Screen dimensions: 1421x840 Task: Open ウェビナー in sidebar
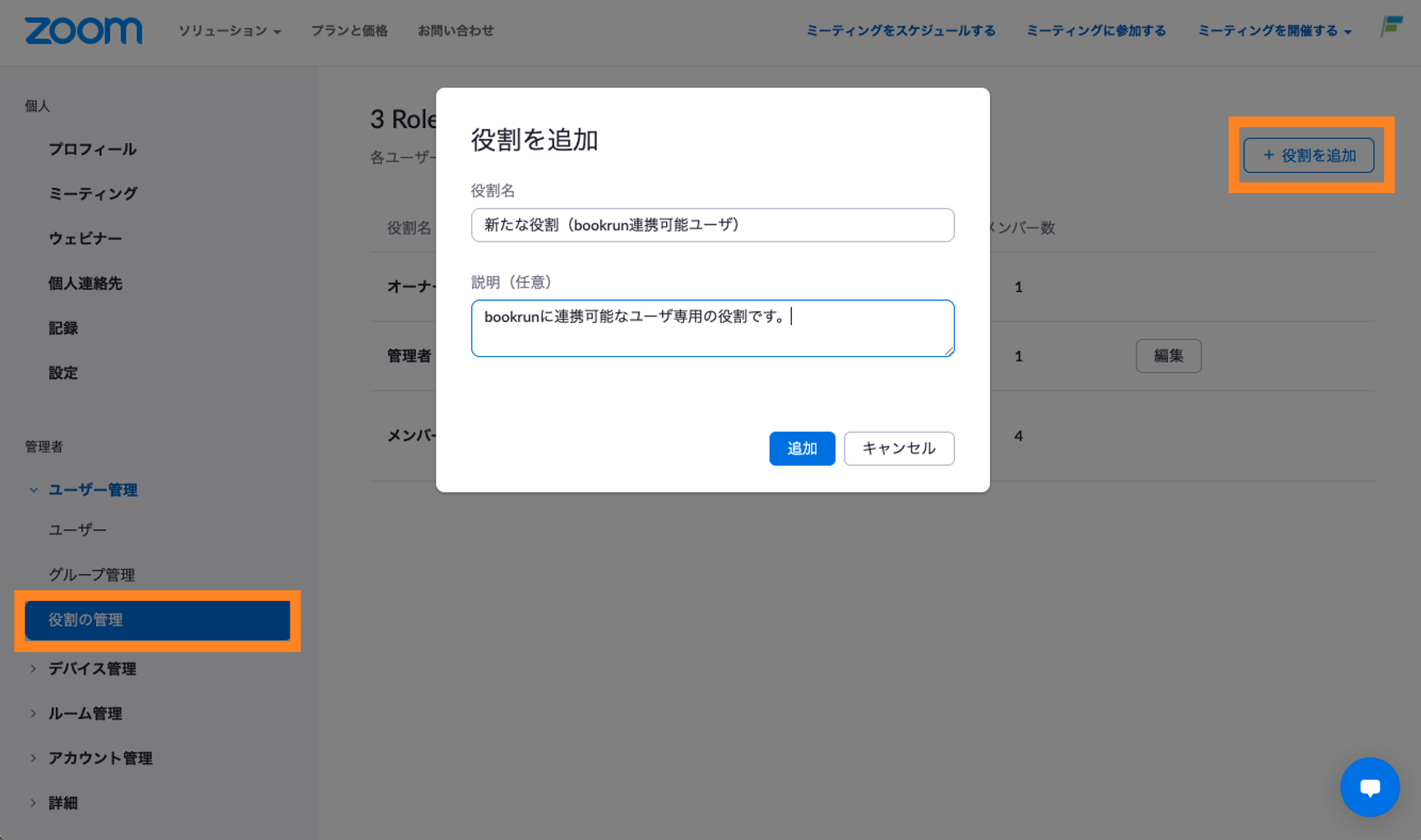85,238
